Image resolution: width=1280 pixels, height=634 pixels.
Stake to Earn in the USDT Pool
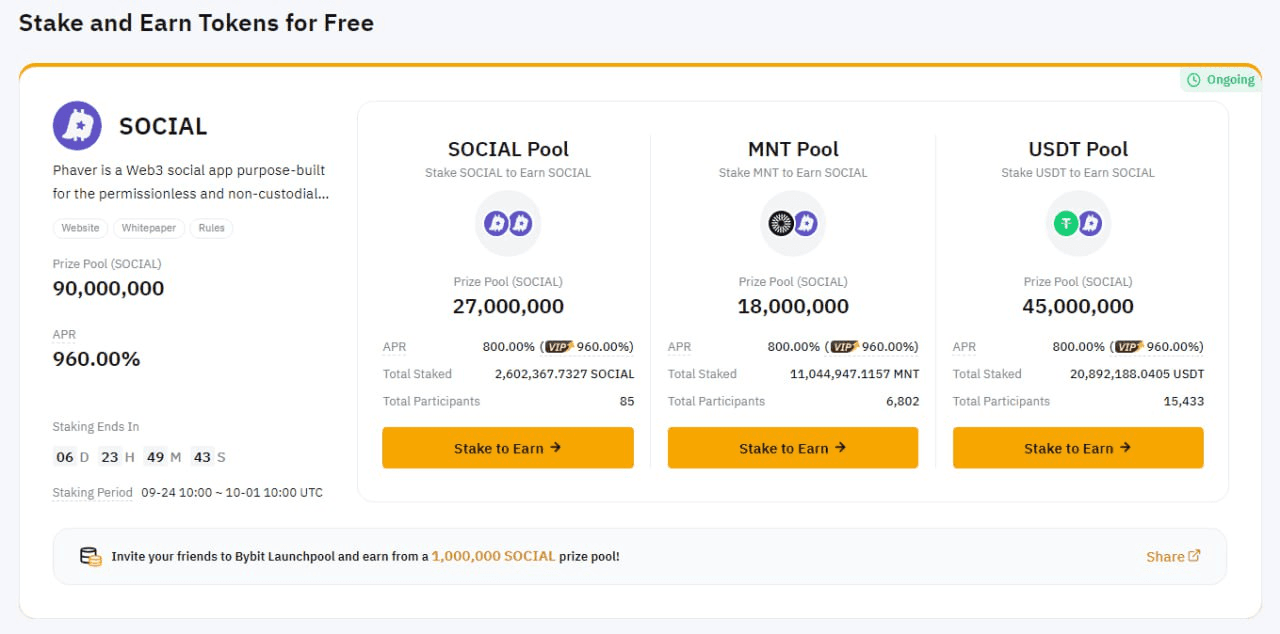pos(1078,448)
